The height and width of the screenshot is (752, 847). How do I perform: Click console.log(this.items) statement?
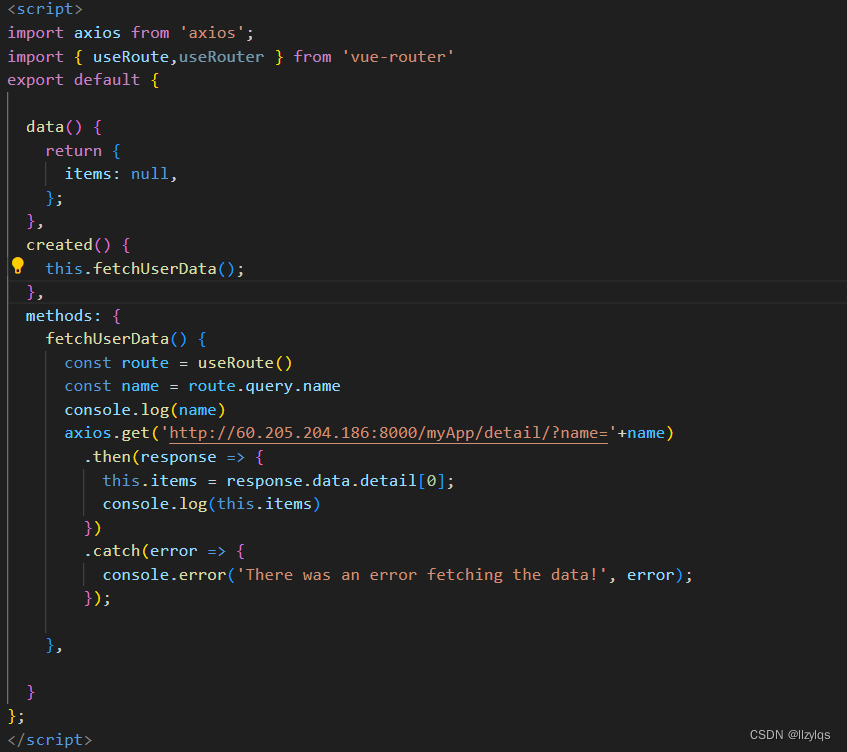pos(212,504)
